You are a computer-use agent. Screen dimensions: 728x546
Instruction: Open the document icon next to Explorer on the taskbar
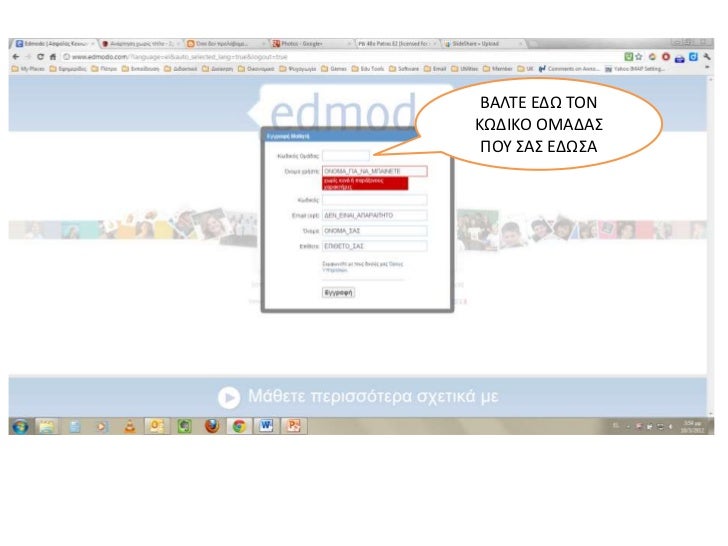(x=74, y=426)
